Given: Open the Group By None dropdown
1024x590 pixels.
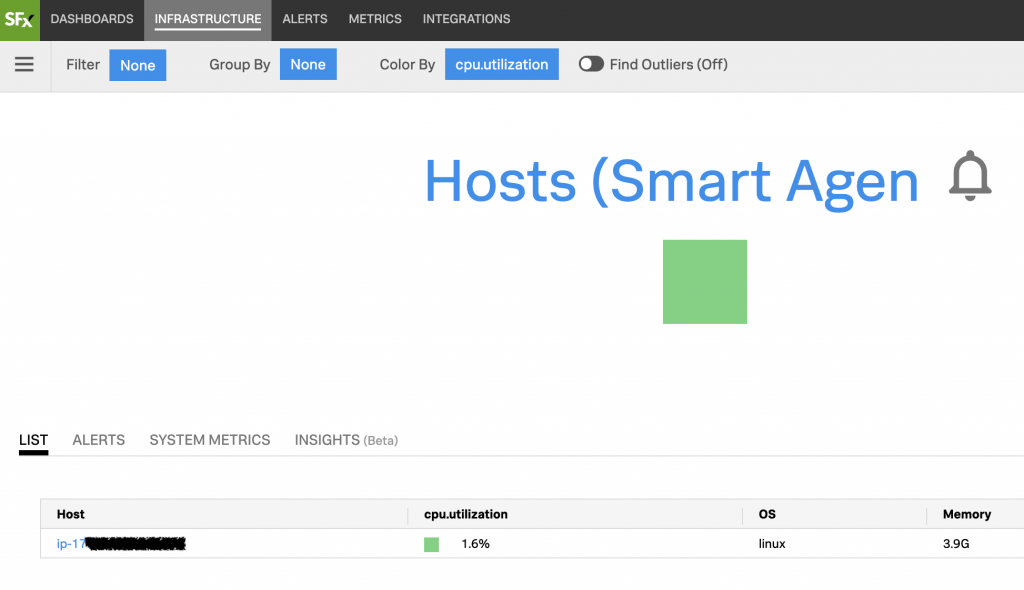Looking at the screenshot, I should tap(308, 64).
